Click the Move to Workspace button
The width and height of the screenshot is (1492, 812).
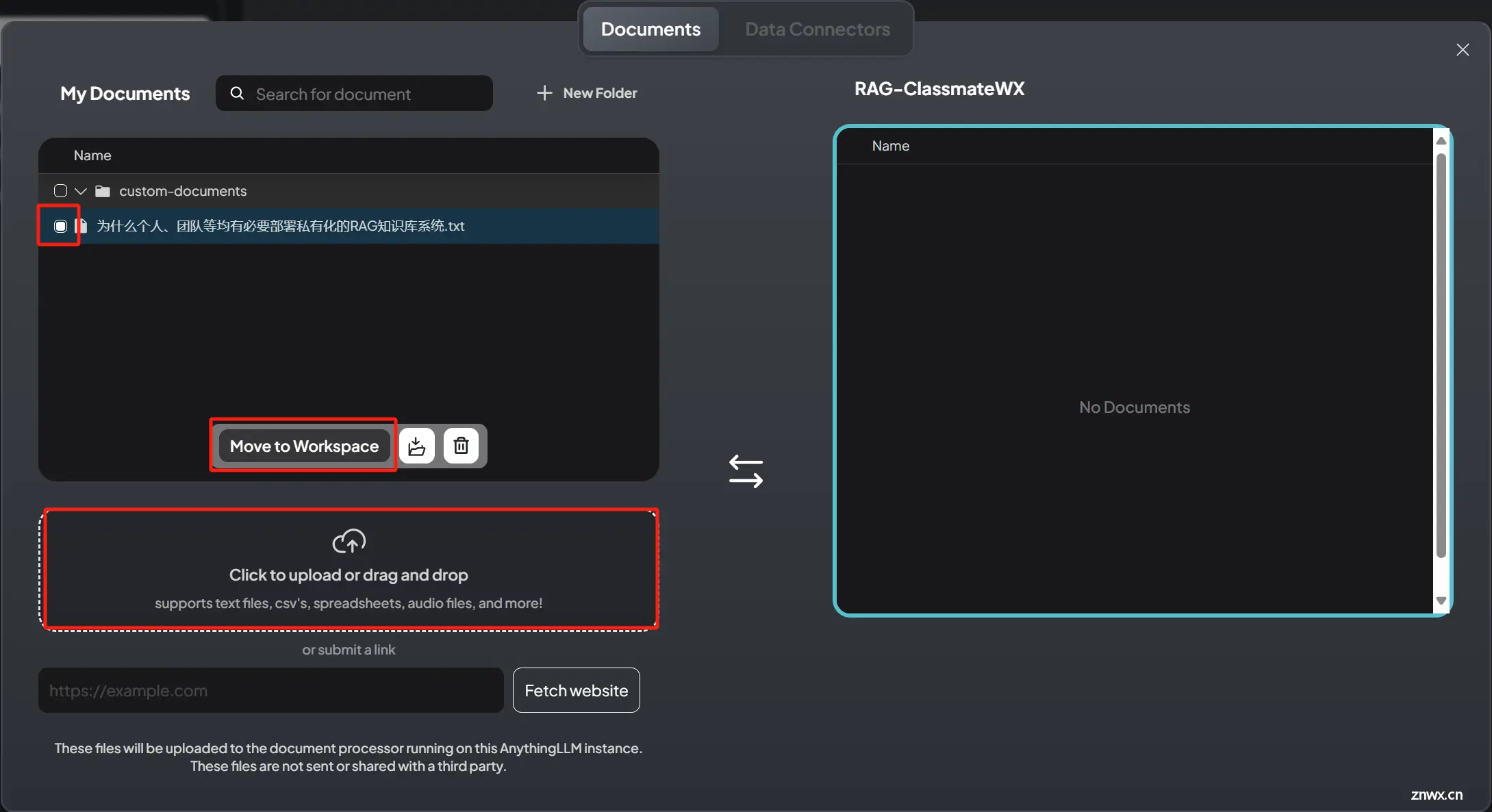304,446
